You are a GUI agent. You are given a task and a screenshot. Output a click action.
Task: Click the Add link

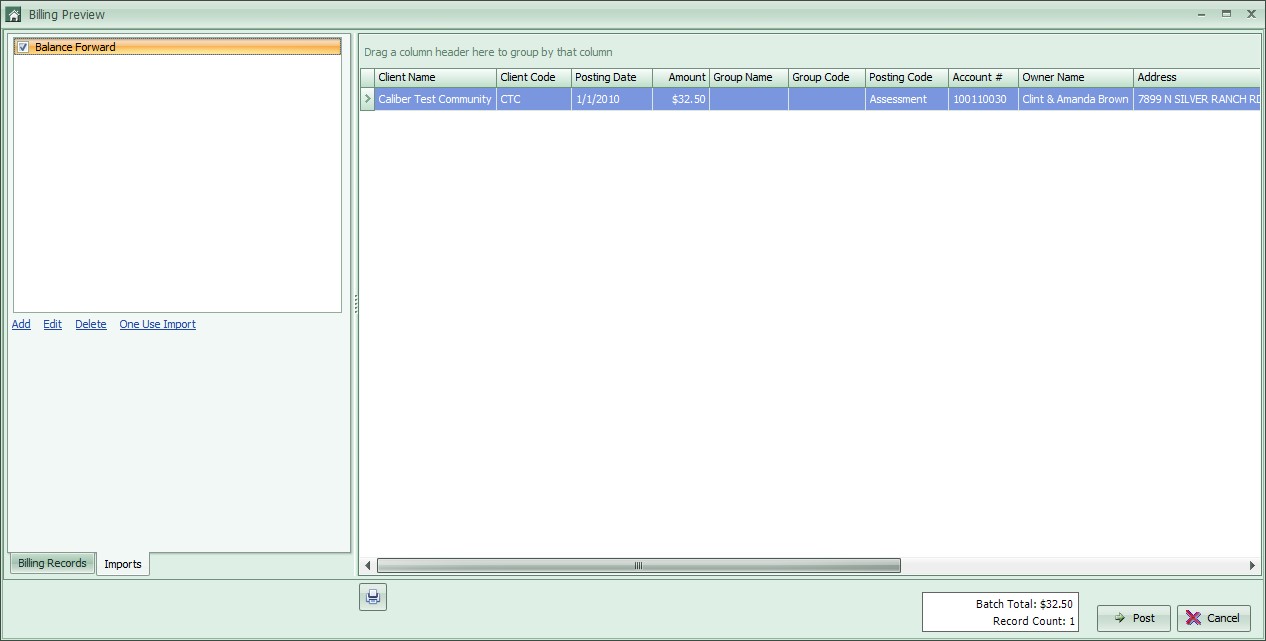click(x=21, y=324)
